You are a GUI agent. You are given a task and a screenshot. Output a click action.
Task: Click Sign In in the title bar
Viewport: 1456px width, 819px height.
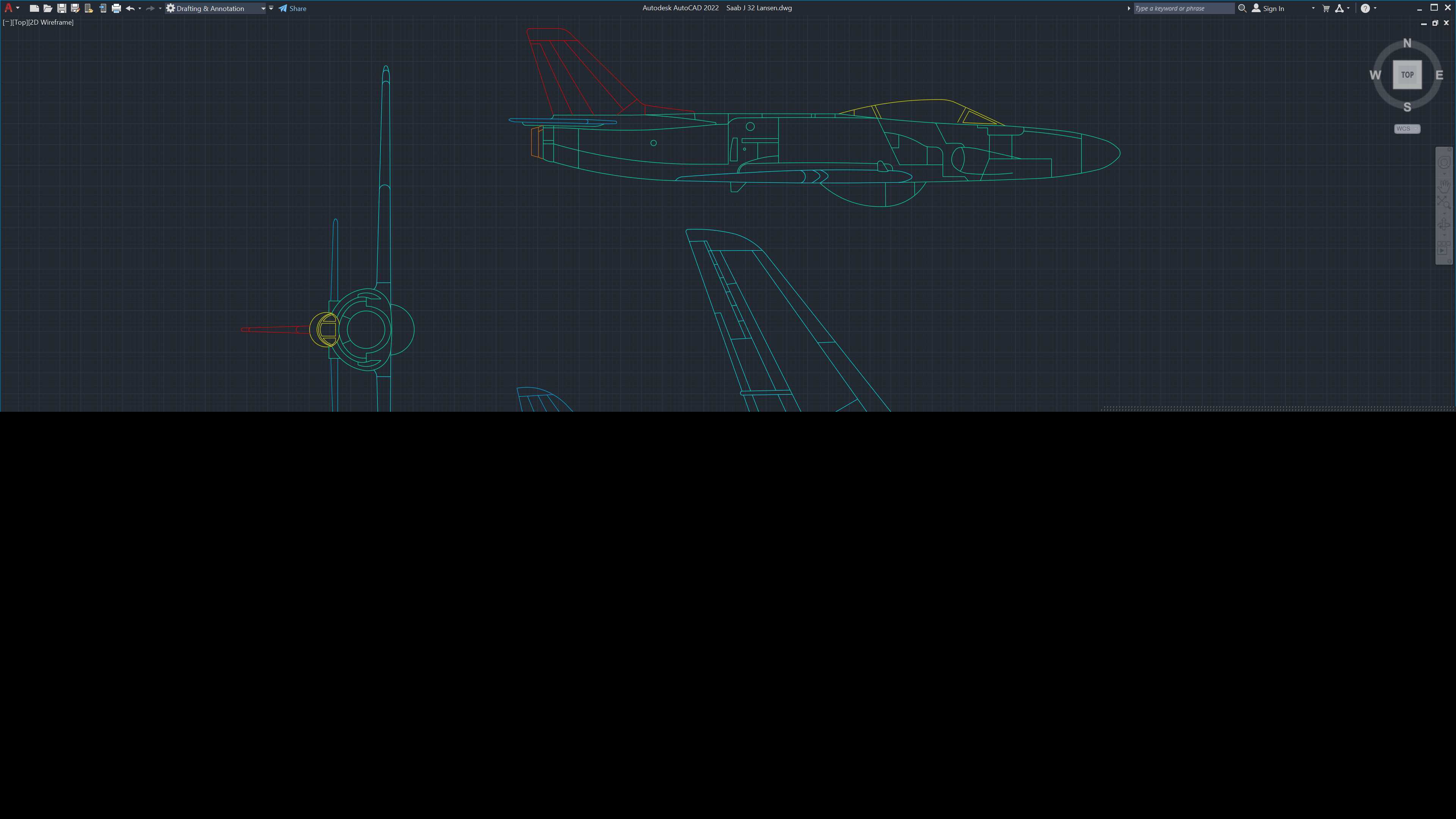point(1268,8)
